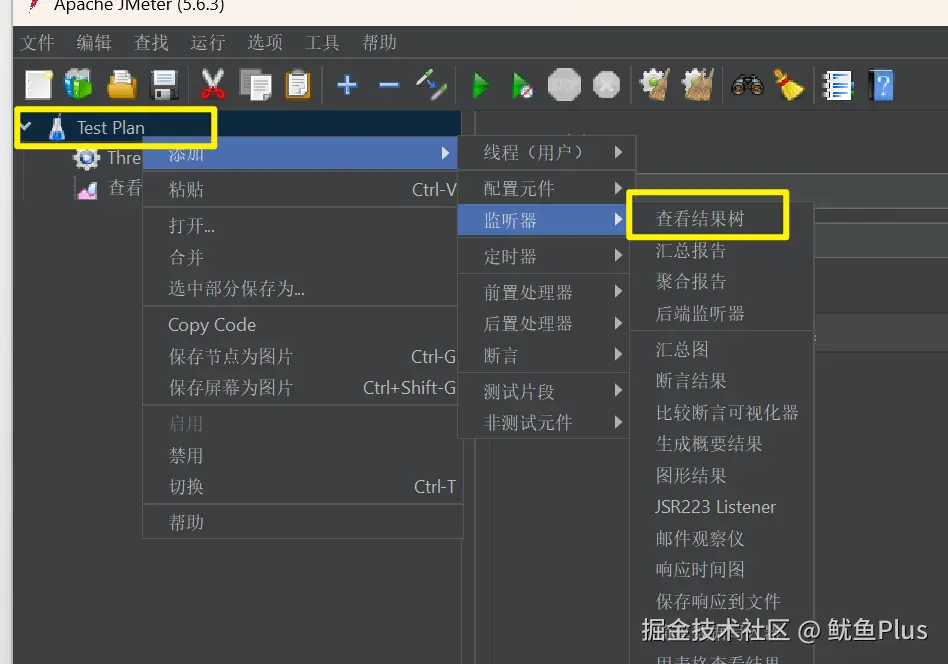This screenshot has width=948, height=664.
Task: Click the Copy icon in toolbar
Action: pos(256,85)
